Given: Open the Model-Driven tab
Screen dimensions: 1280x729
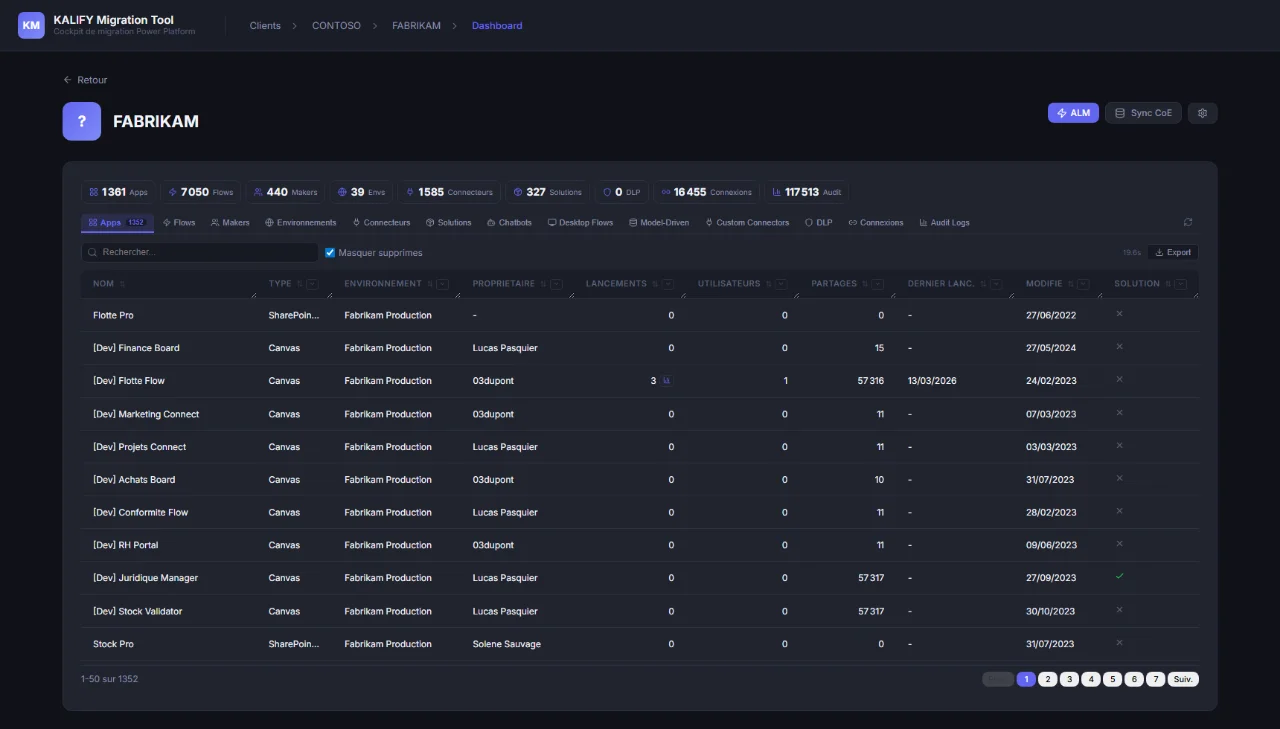Looking at the screenshot, I should tap(658, 222).
